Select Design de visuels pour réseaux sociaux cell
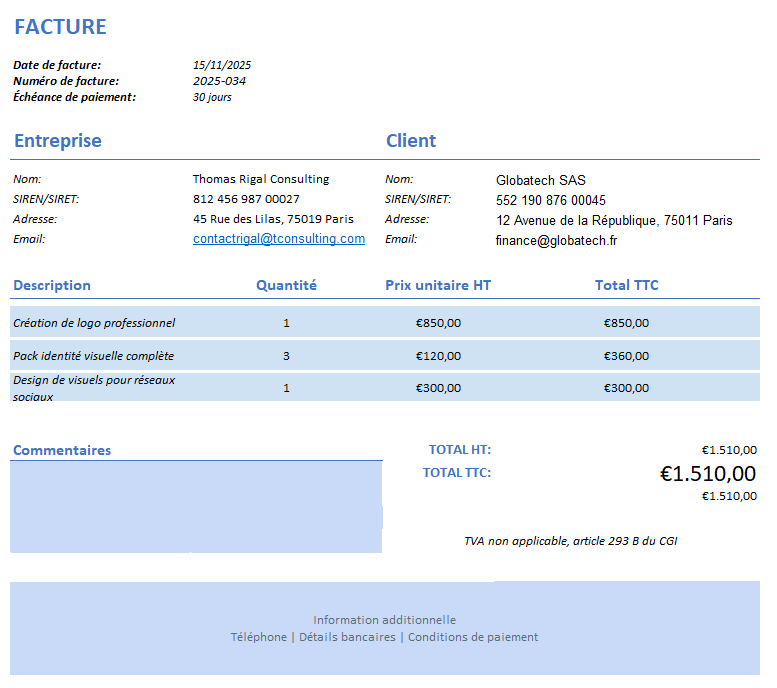Viewport: 777px width, 688px height. pos(94,388)
